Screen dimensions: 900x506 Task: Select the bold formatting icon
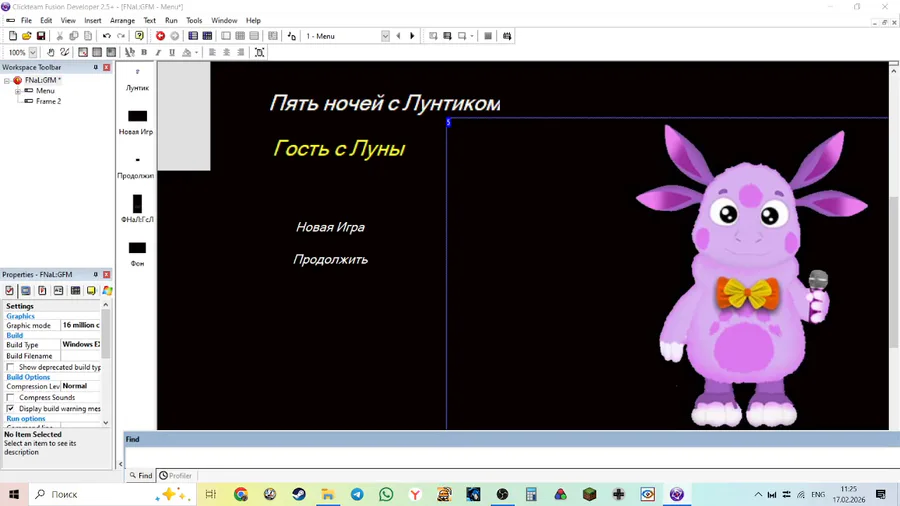pos(144,52)
